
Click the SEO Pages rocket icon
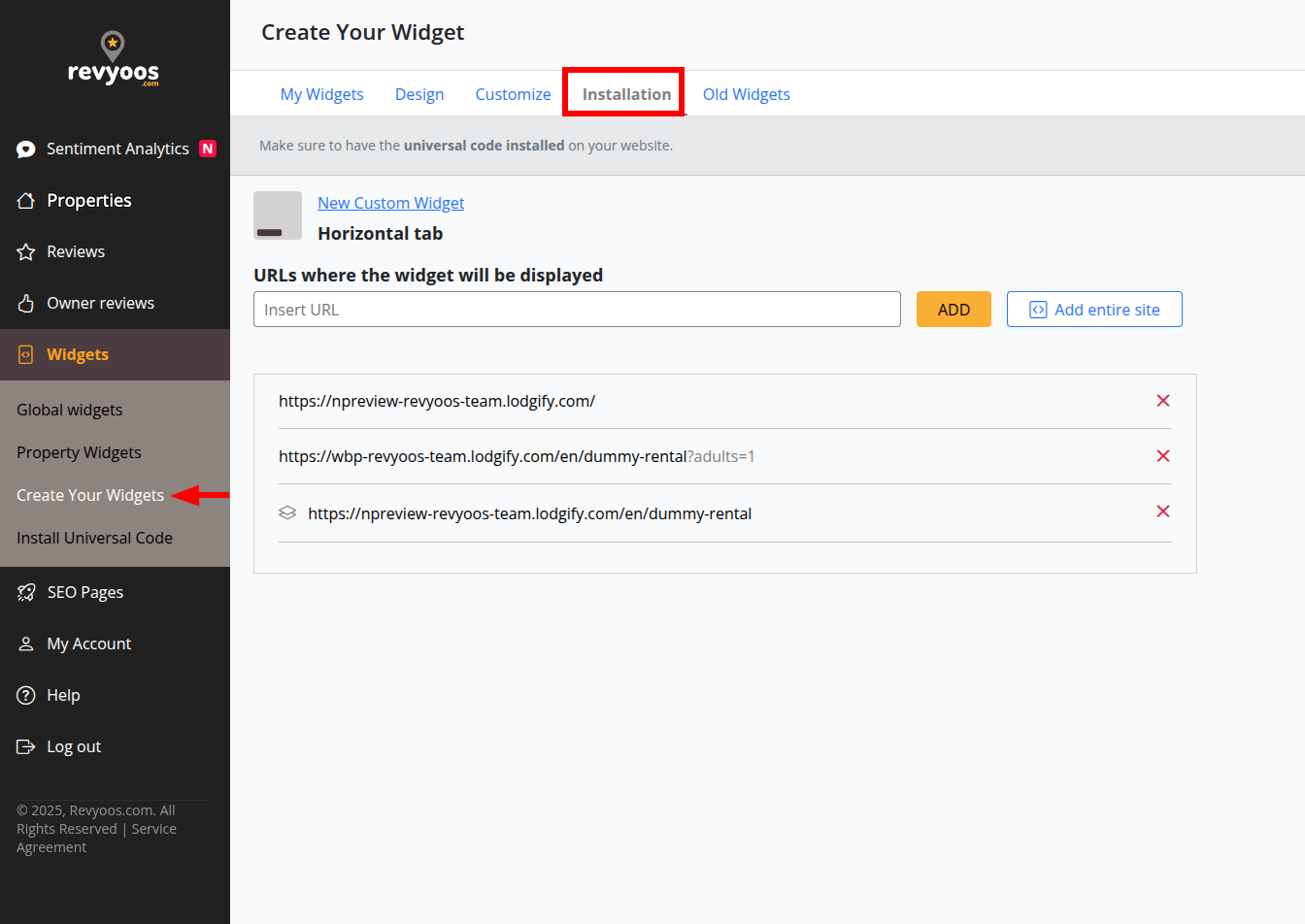(26, 592)
